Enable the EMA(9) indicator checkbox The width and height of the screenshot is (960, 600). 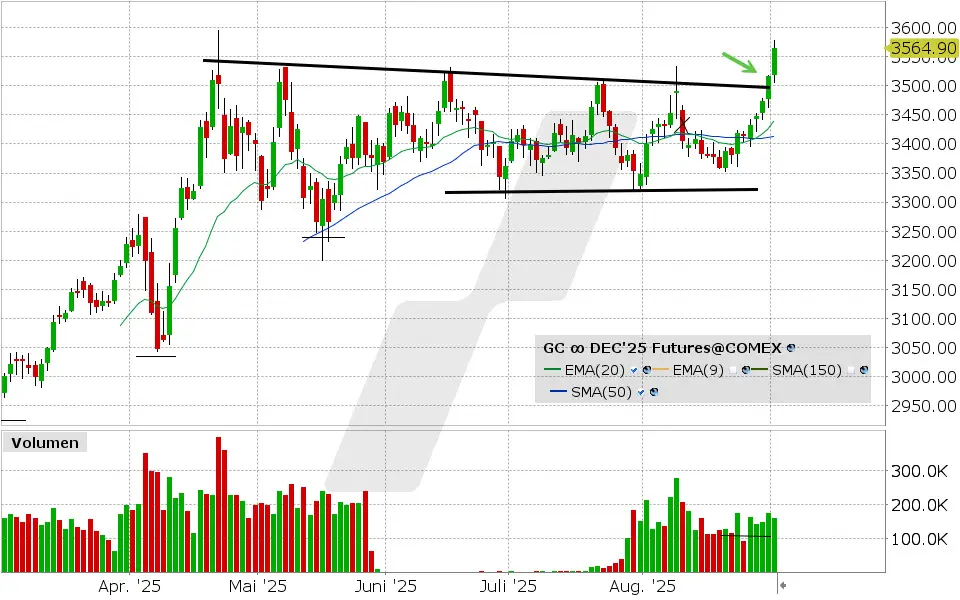pos(733,370)
